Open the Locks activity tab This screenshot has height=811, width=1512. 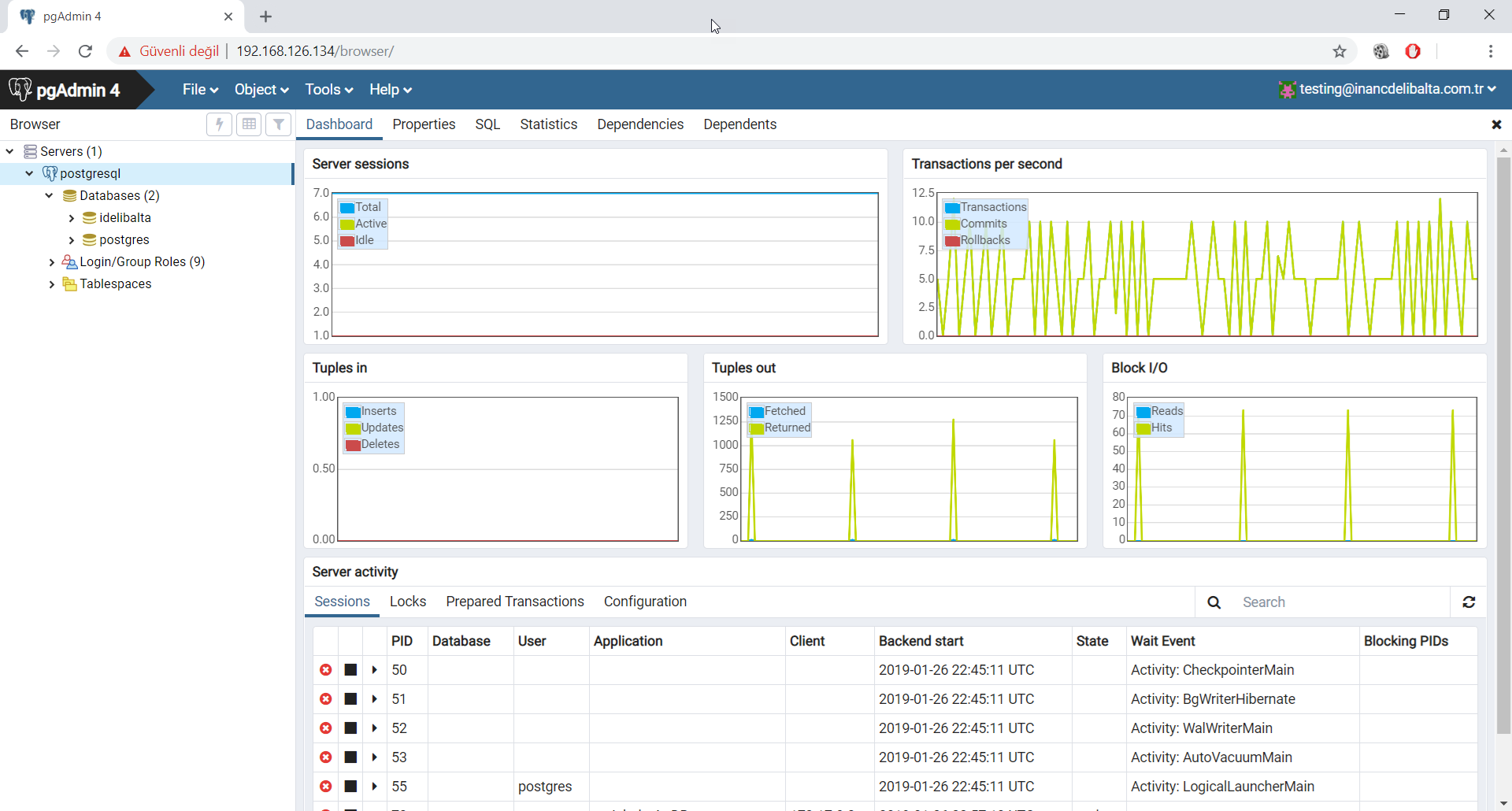(408, 602)
